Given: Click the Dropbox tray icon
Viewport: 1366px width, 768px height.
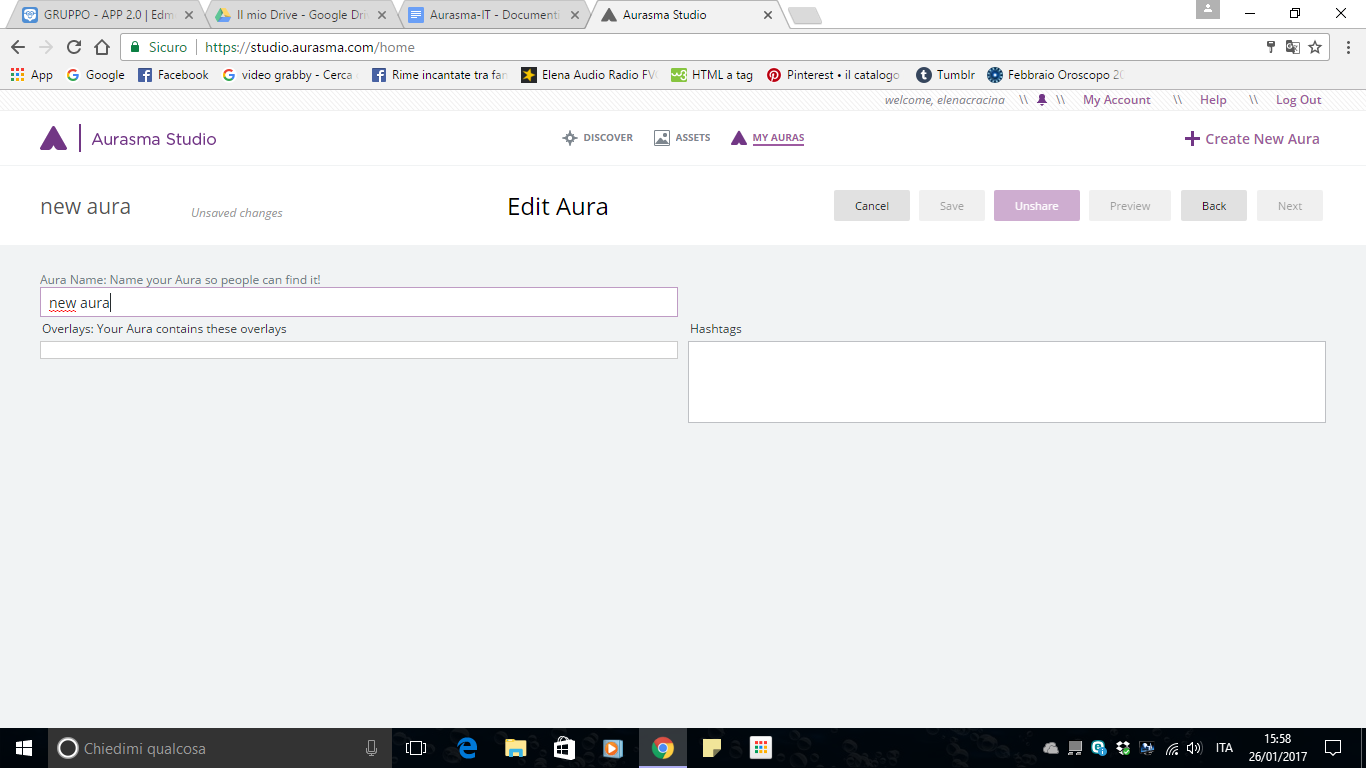Looking at the screenshot, I should (1123, 748).
